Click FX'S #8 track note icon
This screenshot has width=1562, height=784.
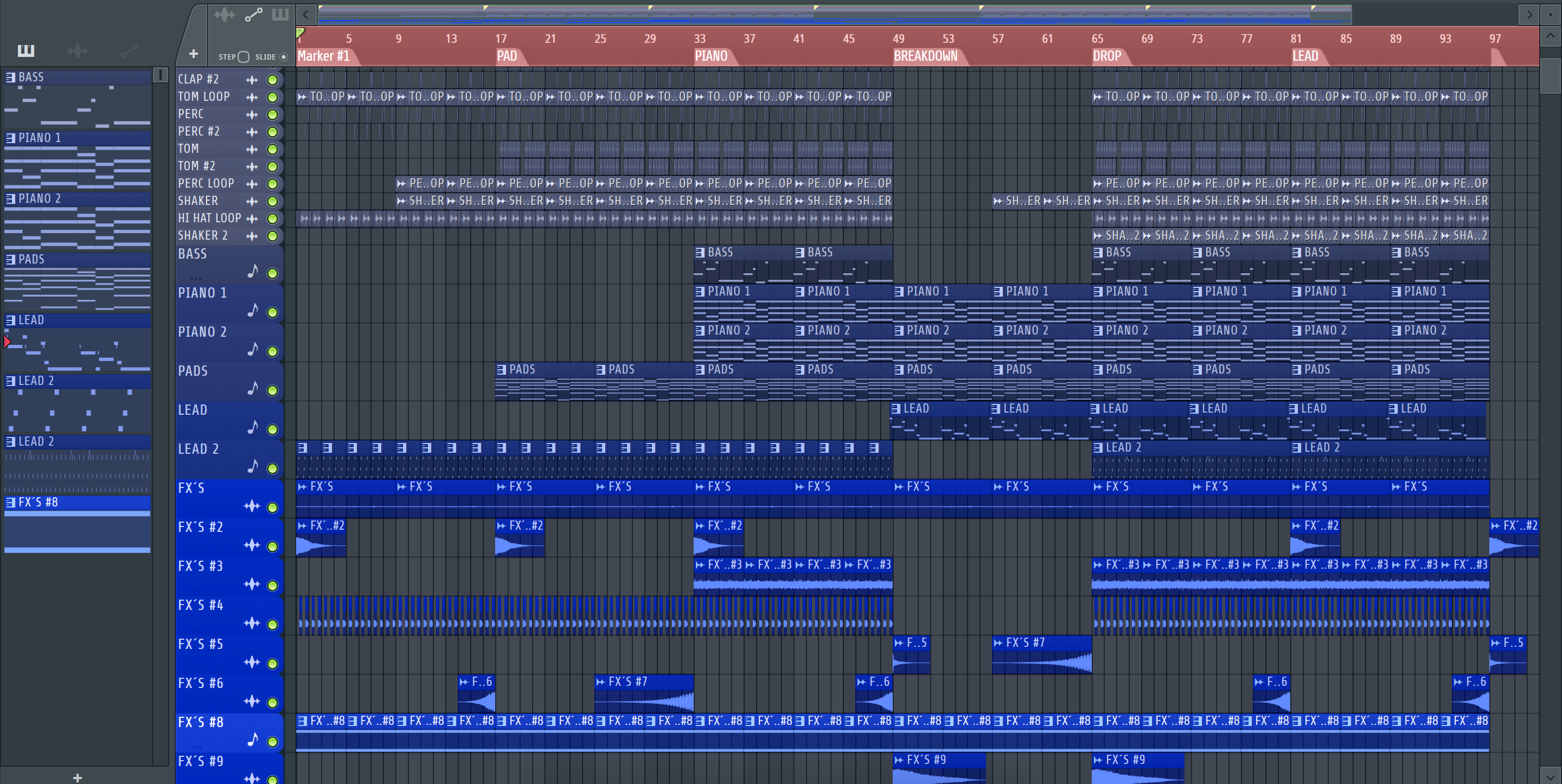(253, 739)
